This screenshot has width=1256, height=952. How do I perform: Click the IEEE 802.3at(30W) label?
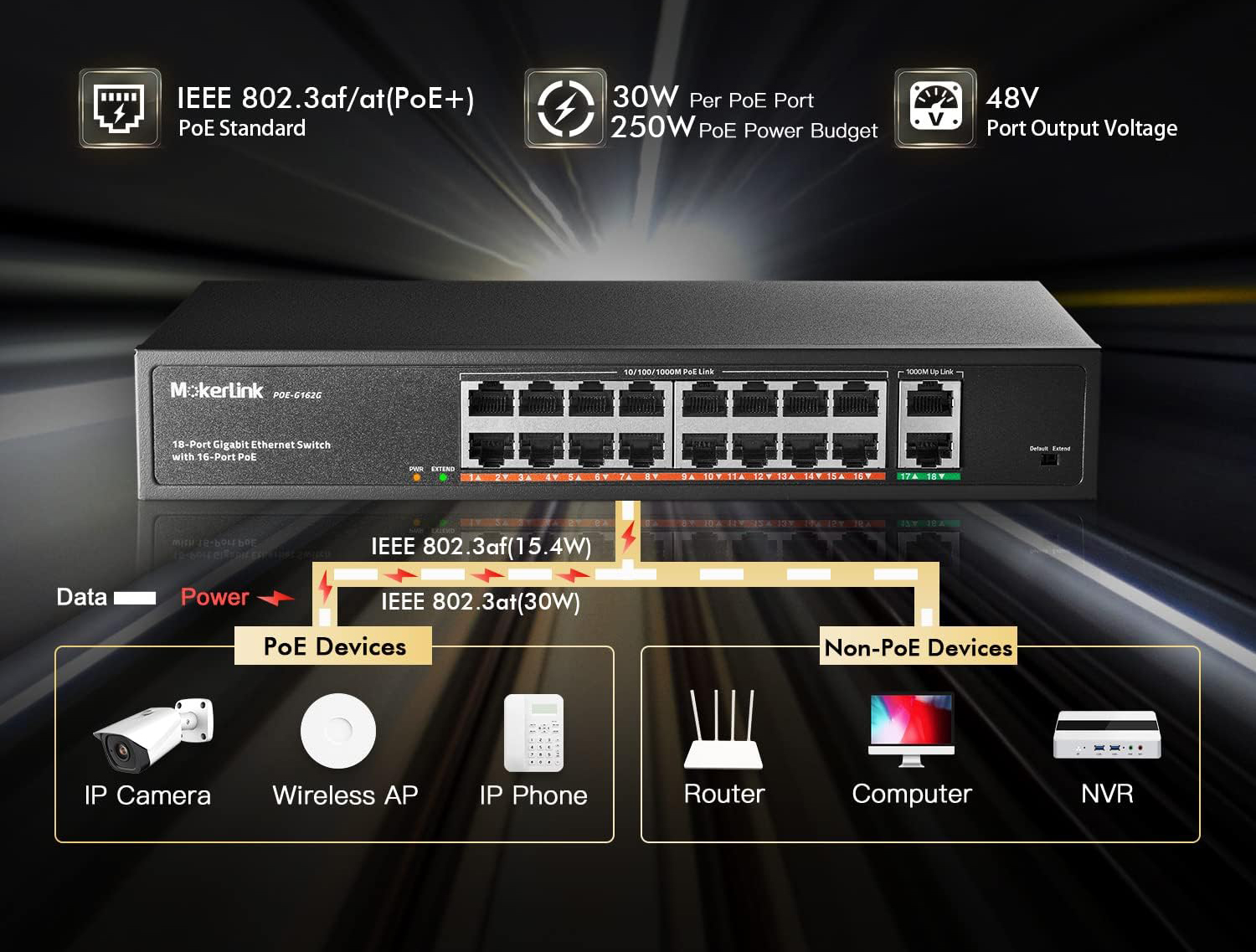pyautogui.click(x=480, y=602)
